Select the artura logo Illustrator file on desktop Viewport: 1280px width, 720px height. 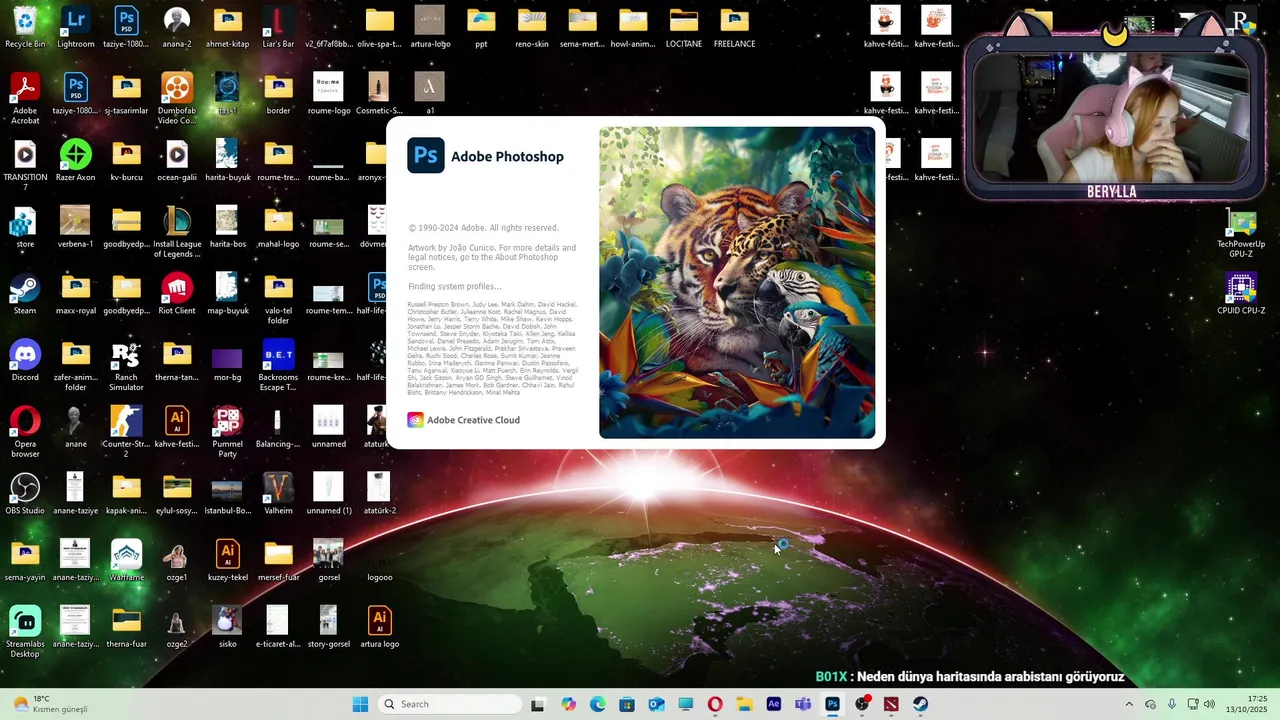[x=379, y=627]
